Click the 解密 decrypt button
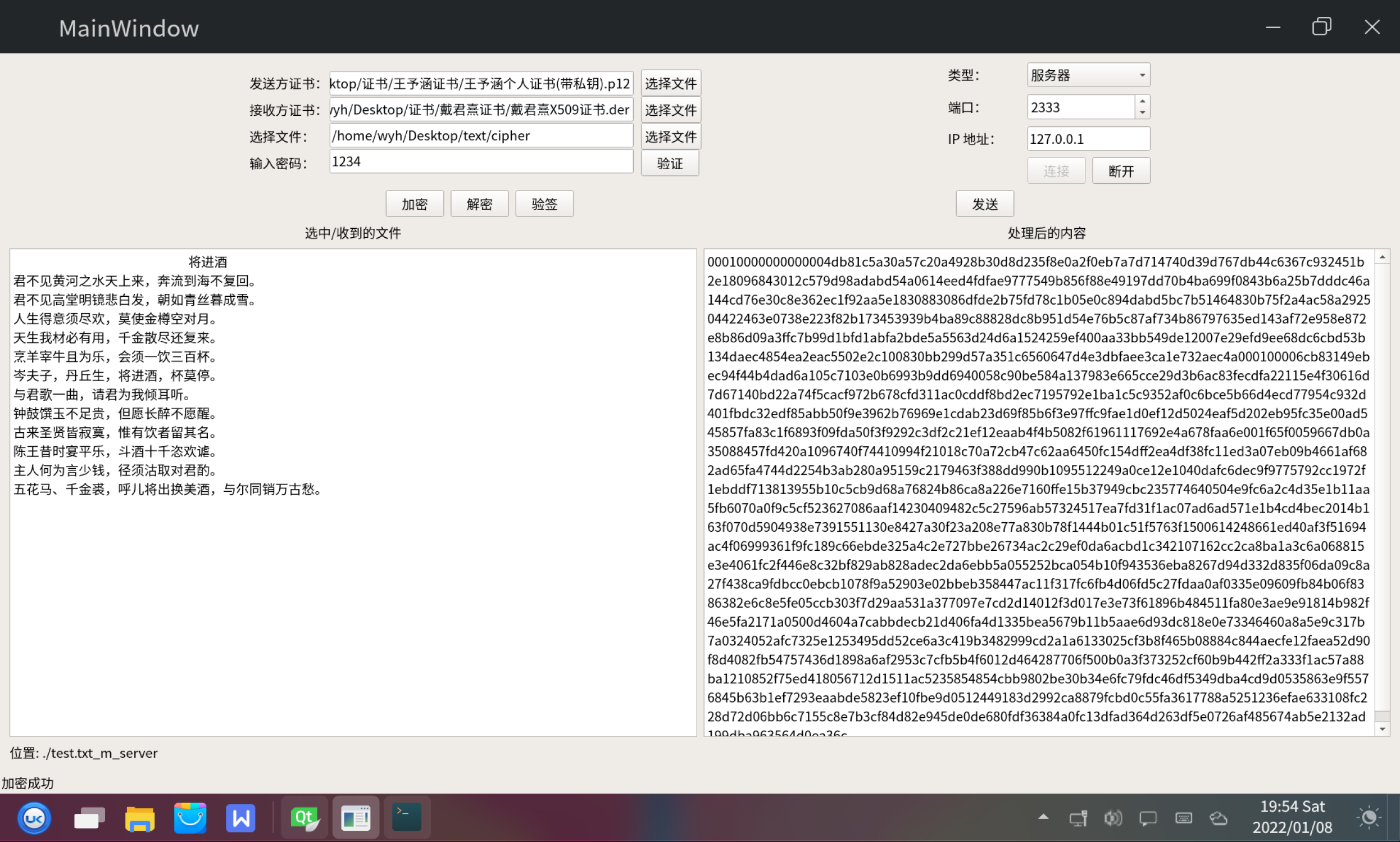Screen dimensions: 1400x842 pos(479,203)
